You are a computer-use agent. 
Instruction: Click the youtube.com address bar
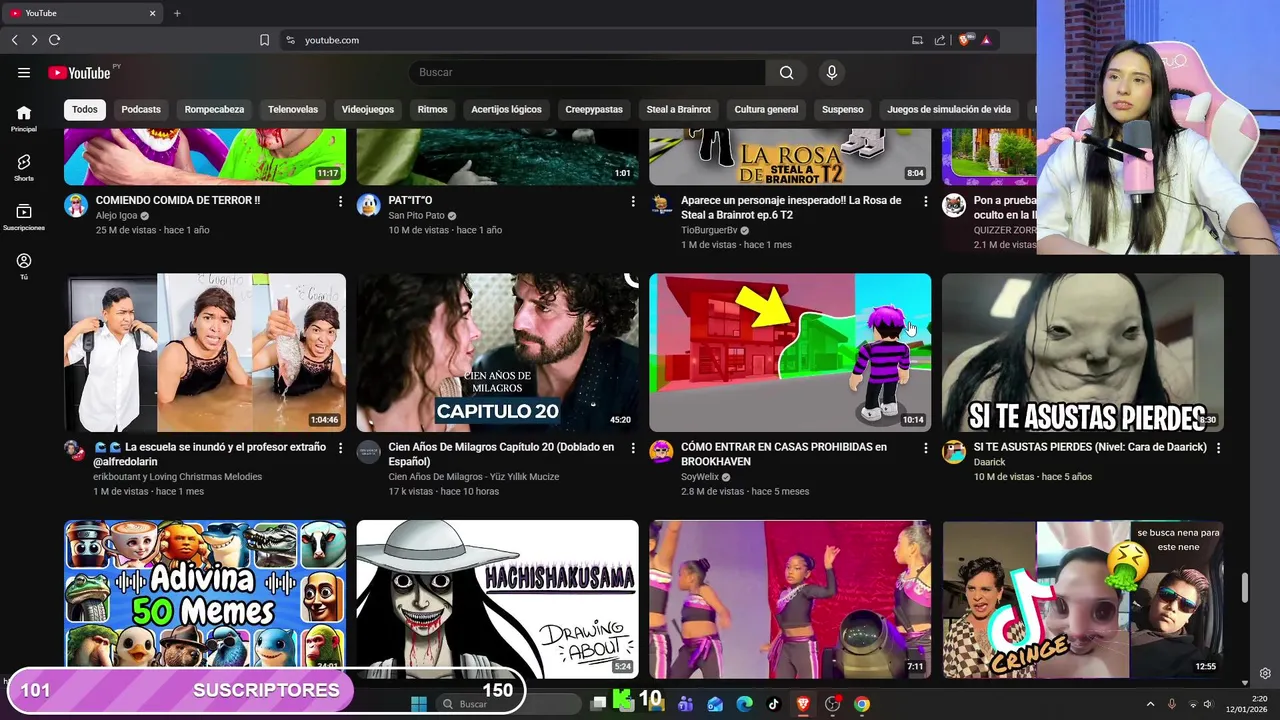point(590,40)
